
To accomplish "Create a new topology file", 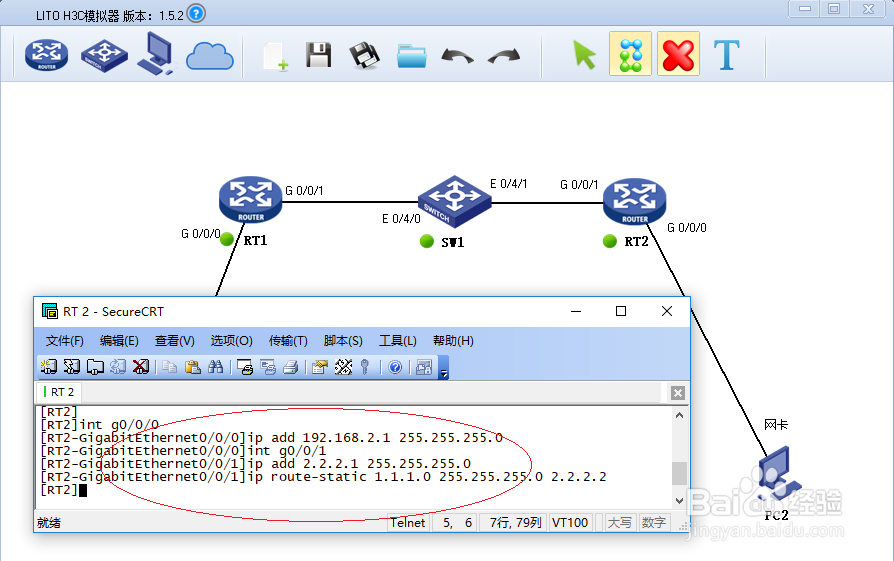I will click(x=276, y=56).
